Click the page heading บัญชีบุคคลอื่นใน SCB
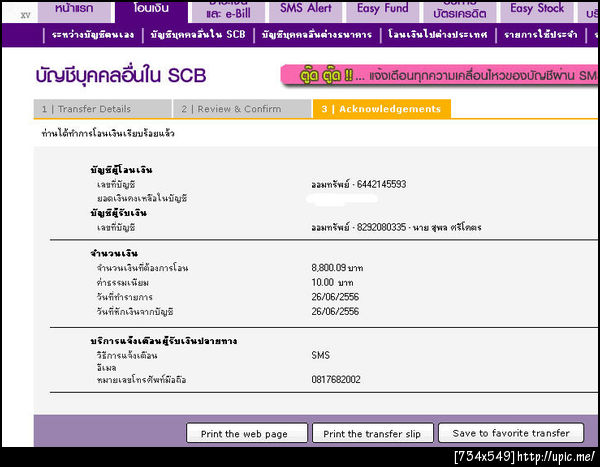600x467 pixels. tap(121, 75)
